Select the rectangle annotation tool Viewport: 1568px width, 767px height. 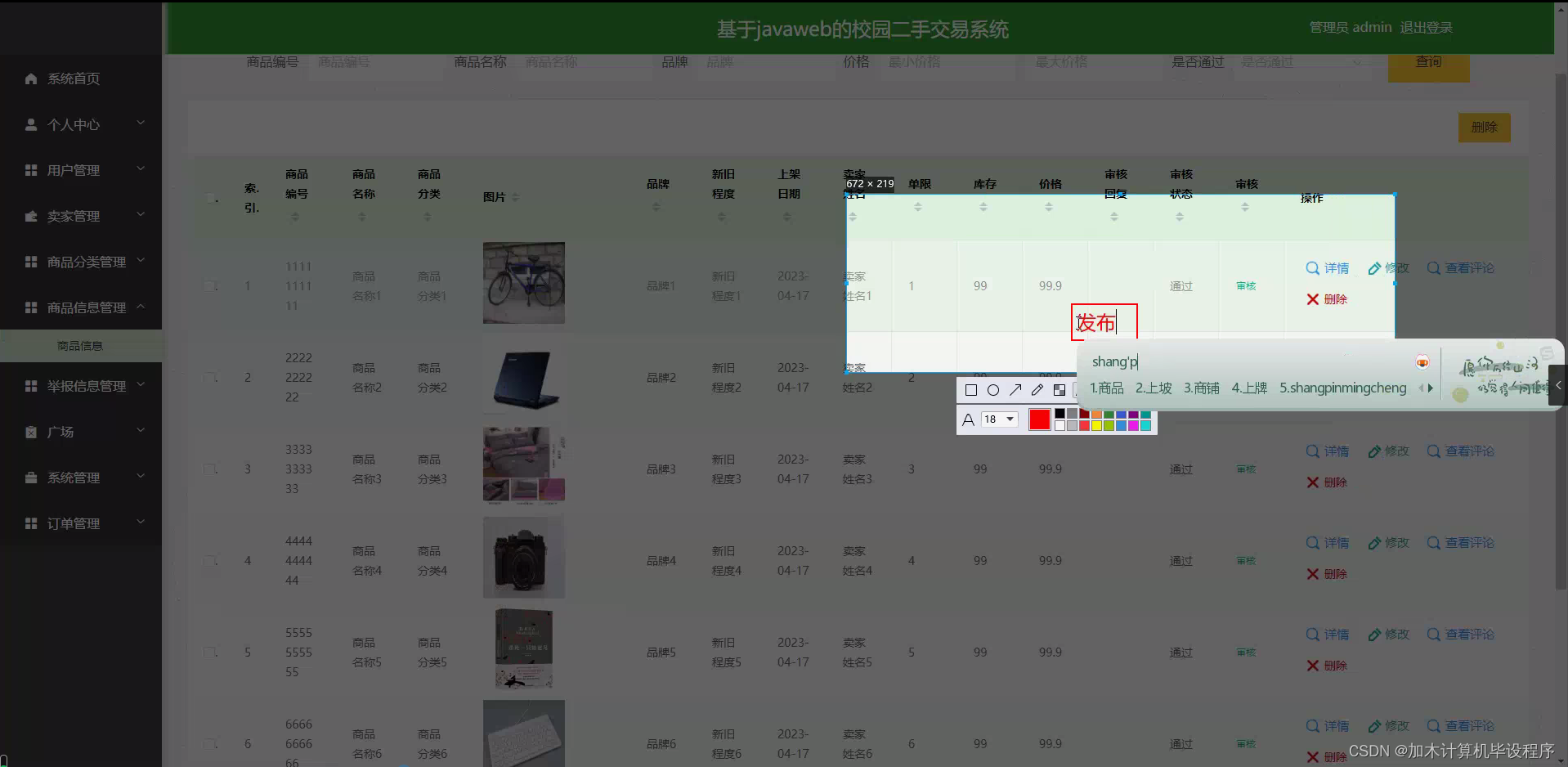pos(971,390)
